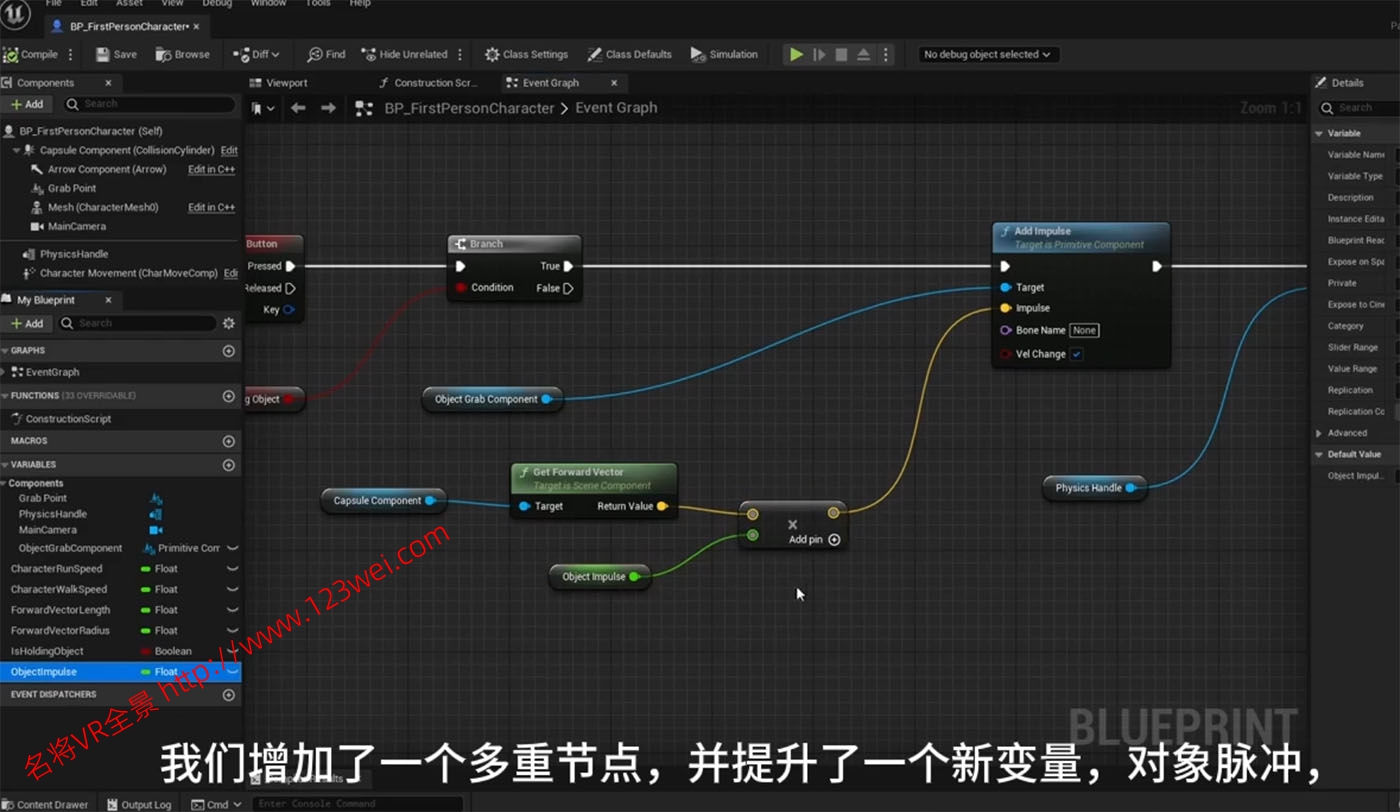Open My Blueprint settings gear icon
1400x812 pixels.
pos(229,323)
